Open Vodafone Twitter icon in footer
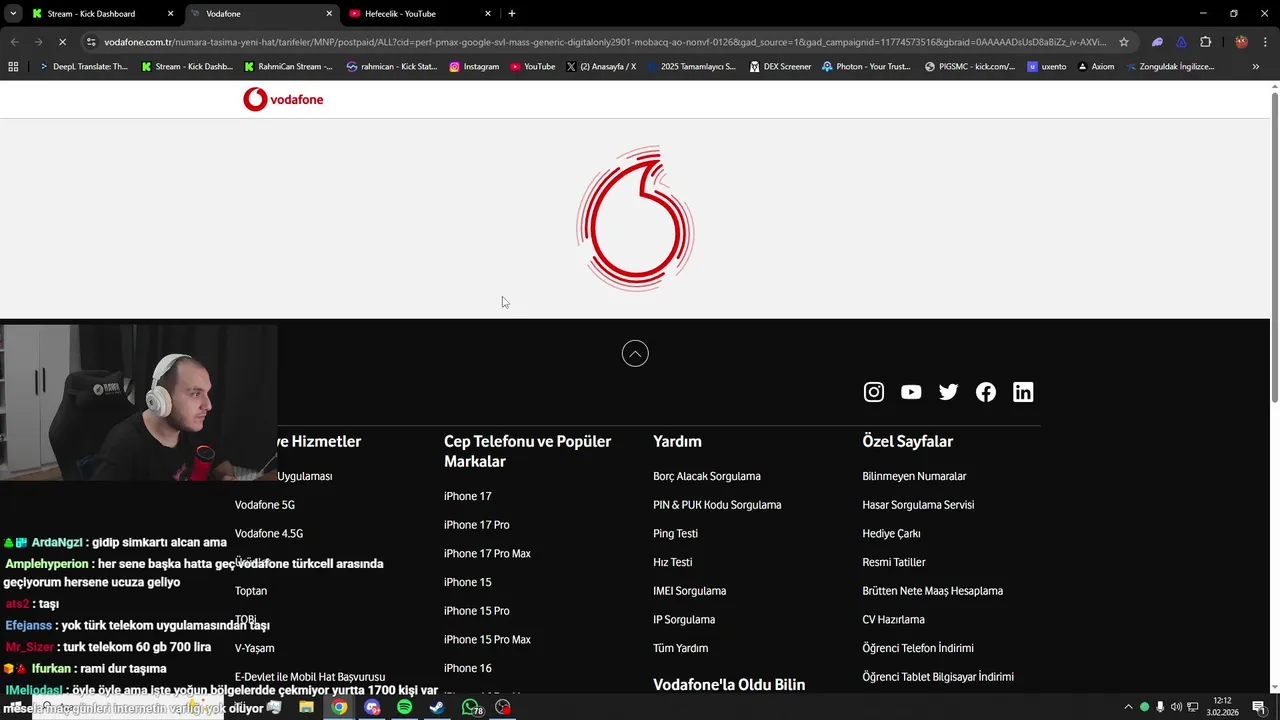The image size is (1280, 720). click(948, 392)
